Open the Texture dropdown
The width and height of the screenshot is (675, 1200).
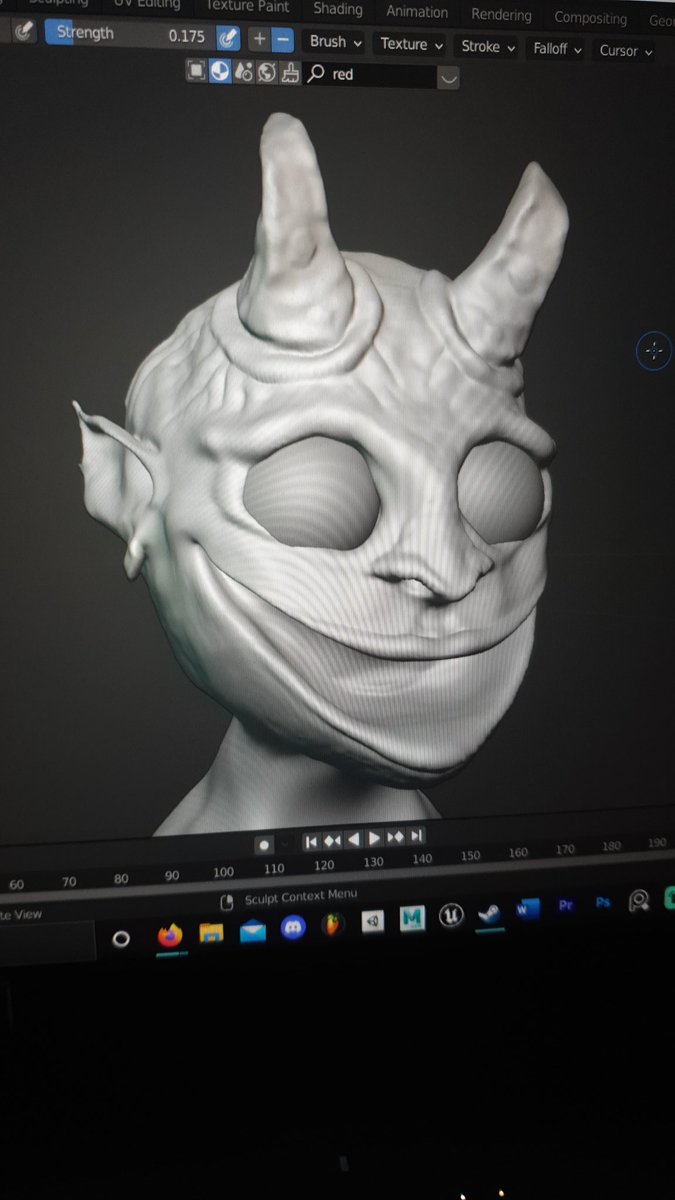[x=411, y=44]
